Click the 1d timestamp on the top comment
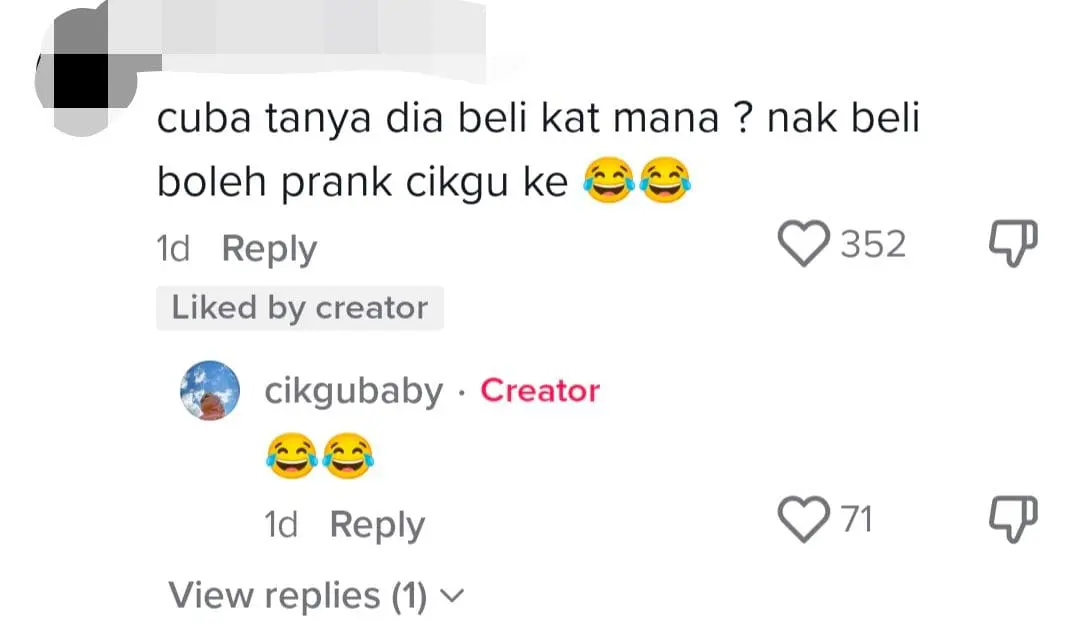 coord(173,248)
